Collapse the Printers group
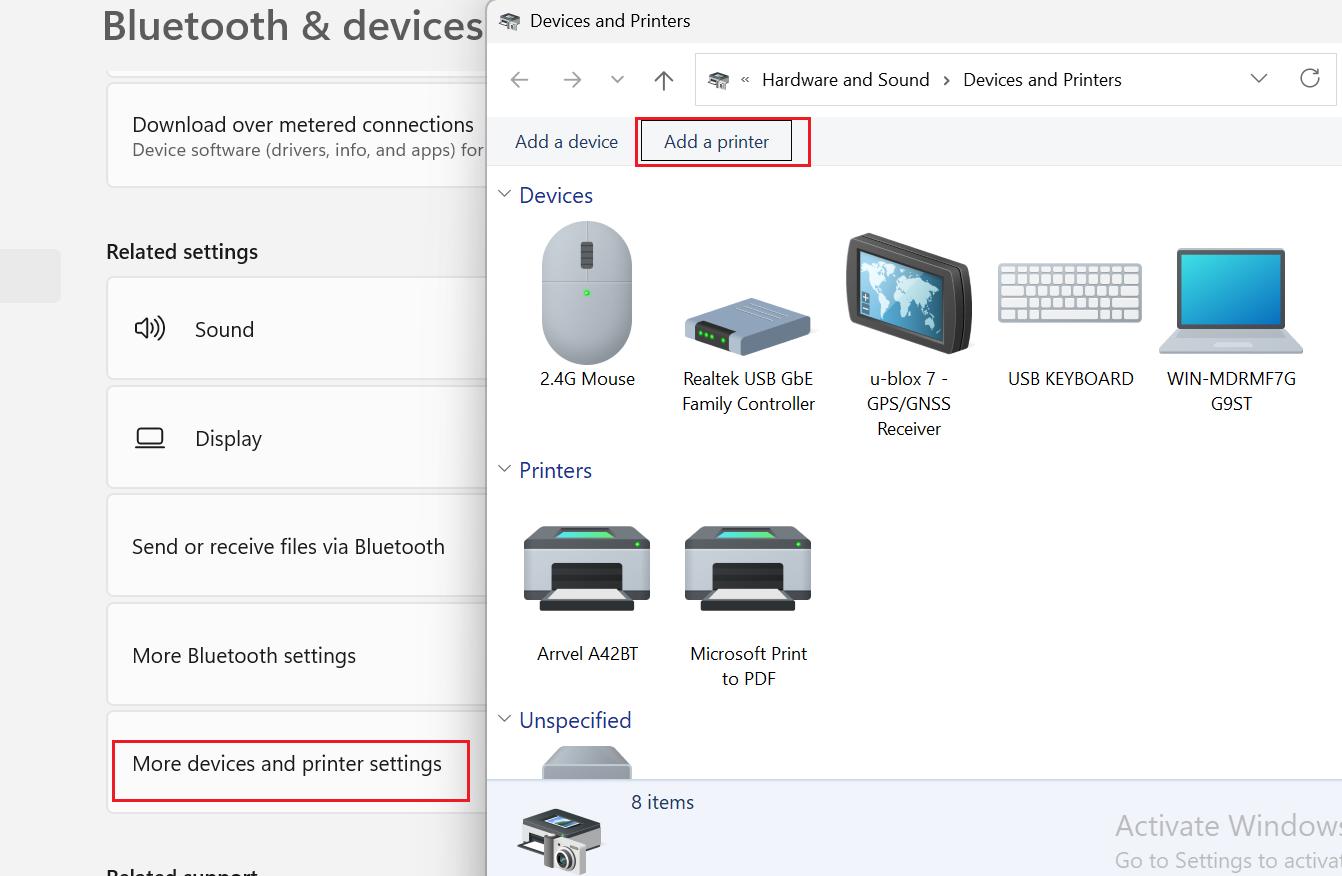Viewport: 1342px width, 876px height. pyautogui.click(x=505, y=469)
